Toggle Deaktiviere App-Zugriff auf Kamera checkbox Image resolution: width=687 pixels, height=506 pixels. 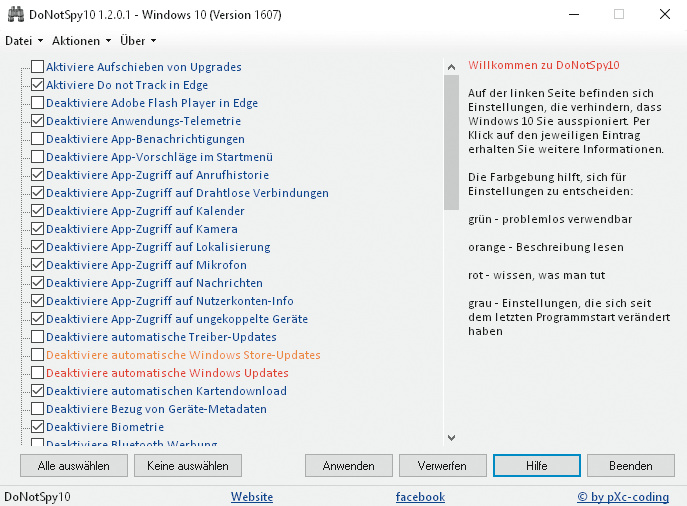click(37, 229)
